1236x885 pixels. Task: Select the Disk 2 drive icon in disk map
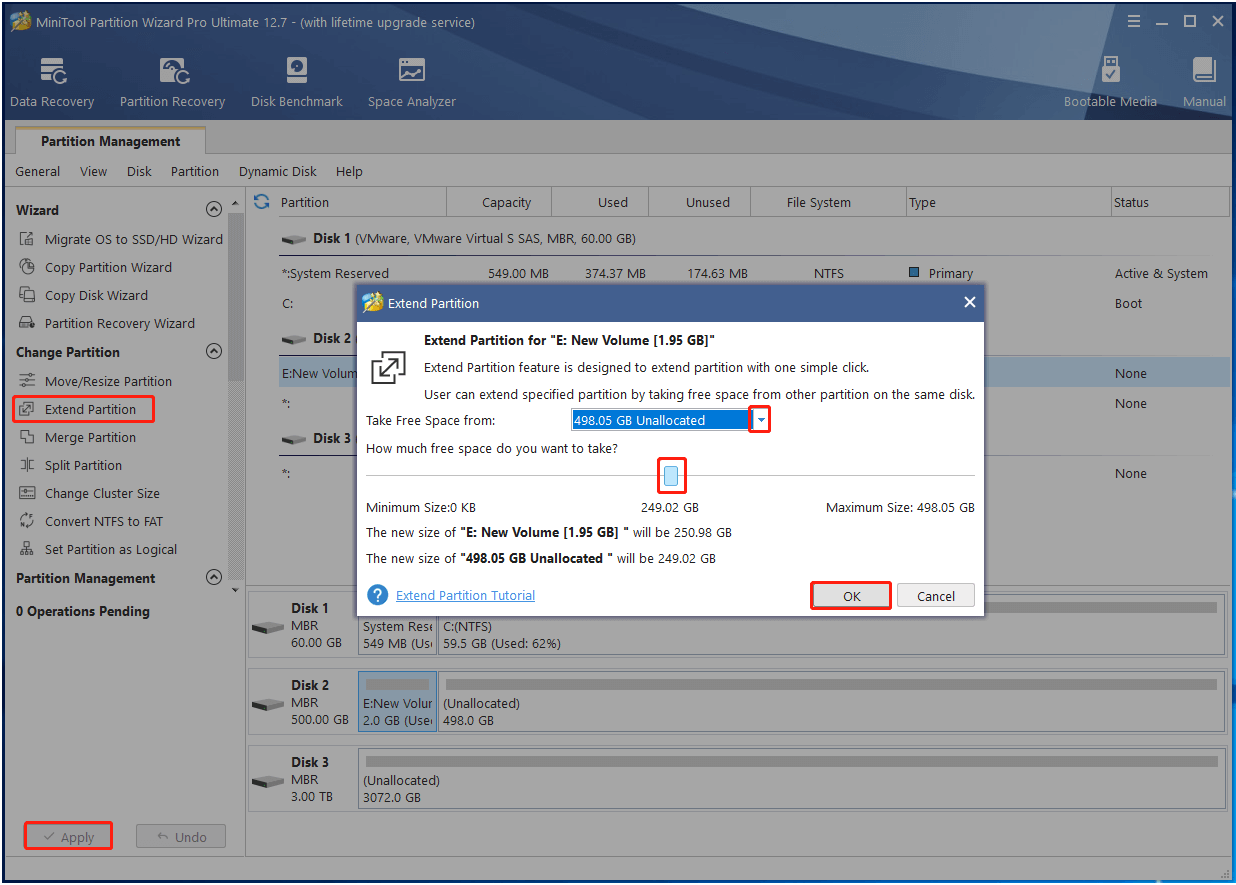pyautogui.click(x=269, y=705)
